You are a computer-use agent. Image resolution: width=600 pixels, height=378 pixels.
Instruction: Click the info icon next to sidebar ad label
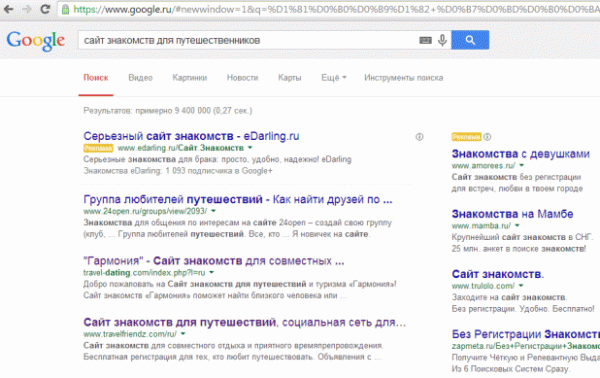click(487, 137)
